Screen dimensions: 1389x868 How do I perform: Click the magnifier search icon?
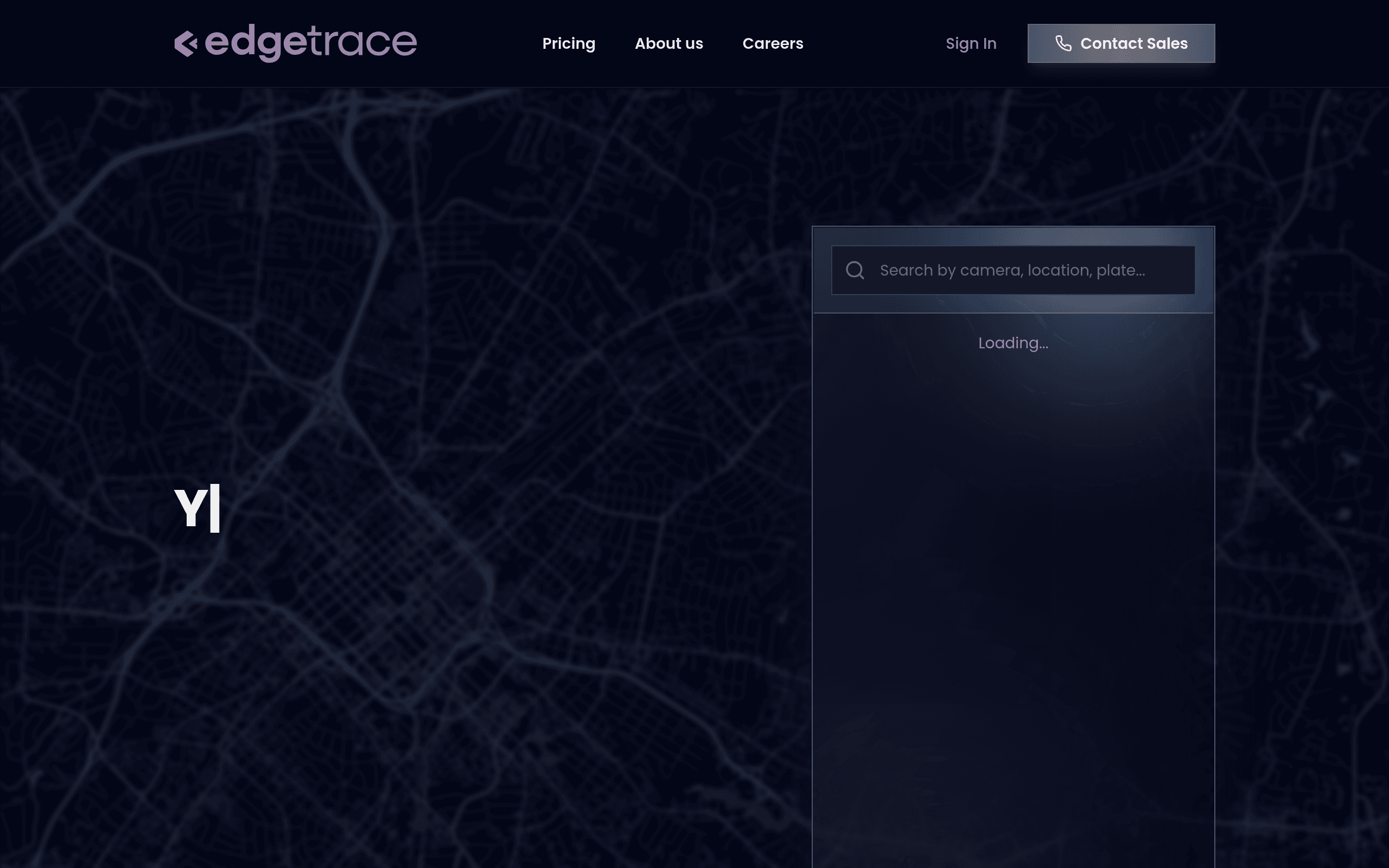855,270
